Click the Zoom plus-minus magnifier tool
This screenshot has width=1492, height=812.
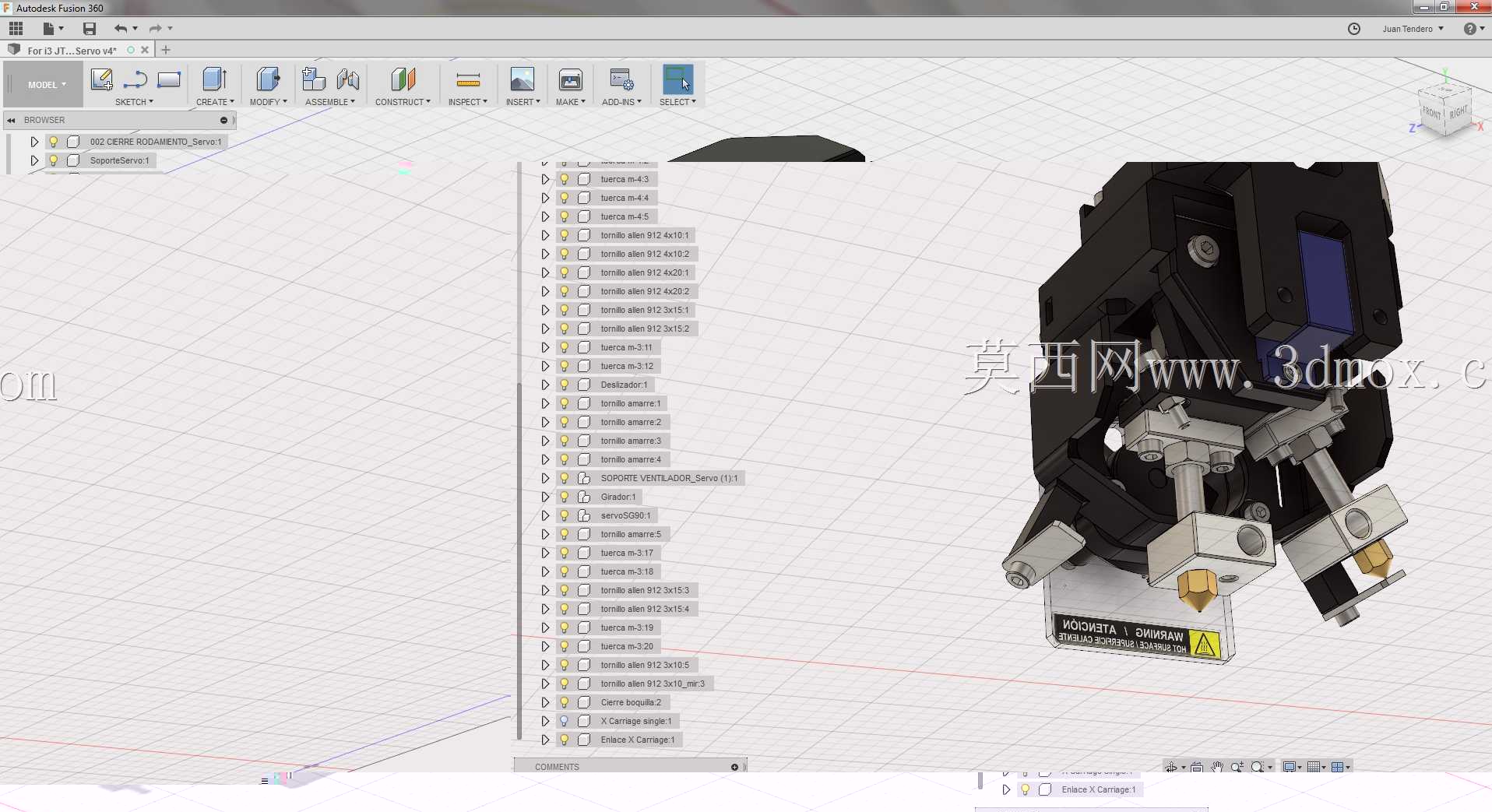click(x=1237, y=767)
